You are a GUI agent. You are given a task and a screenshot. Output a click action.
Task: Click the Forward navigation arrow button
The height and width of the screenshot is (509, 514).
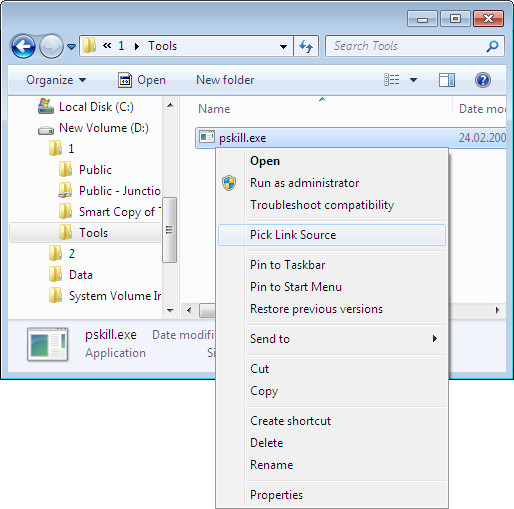pos(51,46)
